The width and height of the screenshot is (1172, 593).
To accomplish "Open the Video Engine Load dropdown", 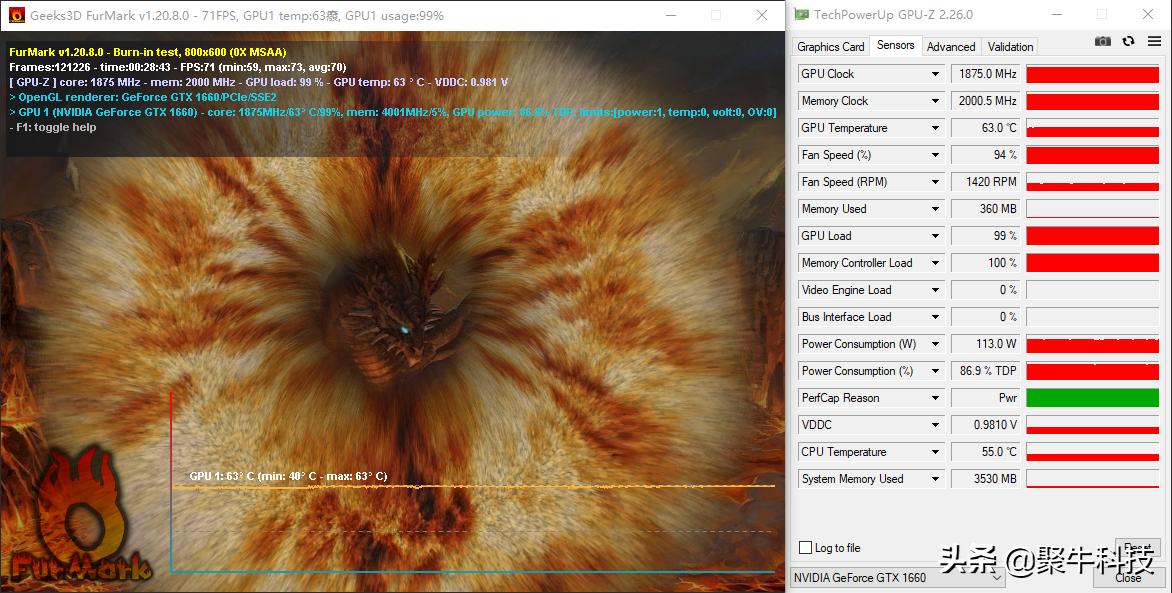I will click(935, 290).
